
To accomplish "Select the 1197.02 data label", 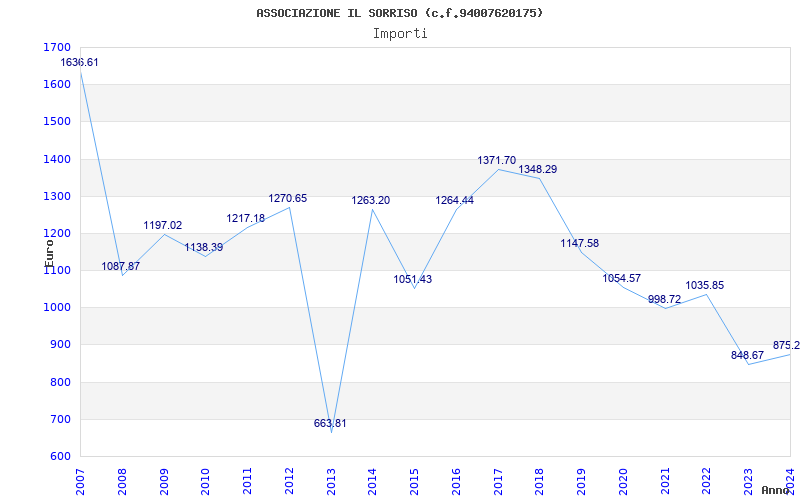I will coord(163,225).
